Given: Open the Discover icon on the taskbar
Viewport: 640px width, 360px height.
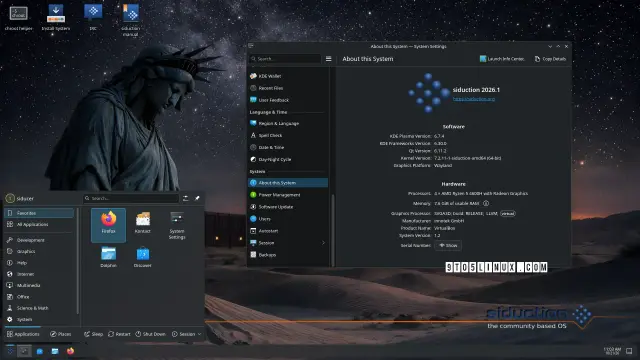Looking at the screenshot, I should [40, 351].
